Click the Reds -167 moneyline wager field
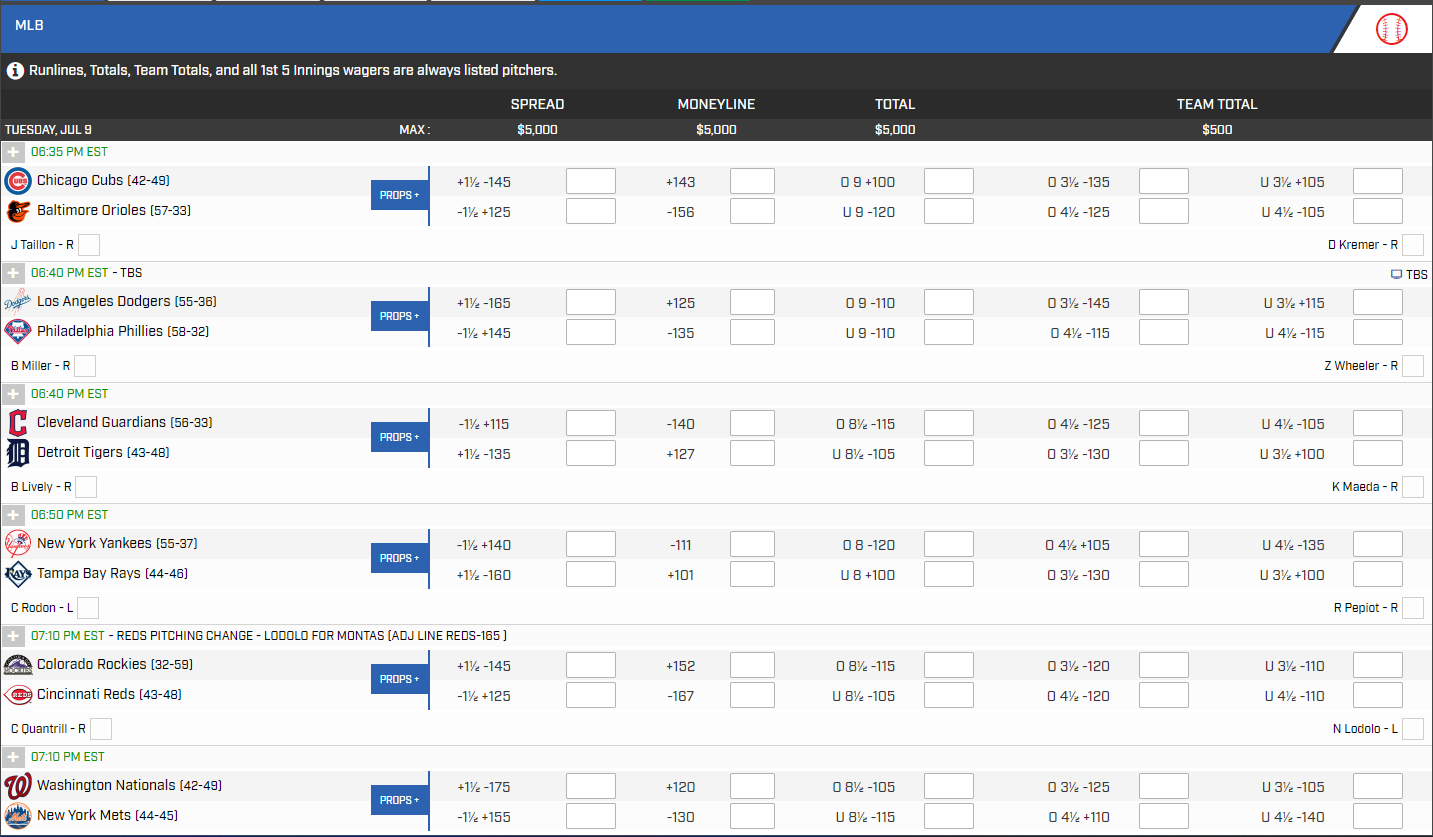The height and width of the screenshot is (837, 1433). tap(752, 695)
